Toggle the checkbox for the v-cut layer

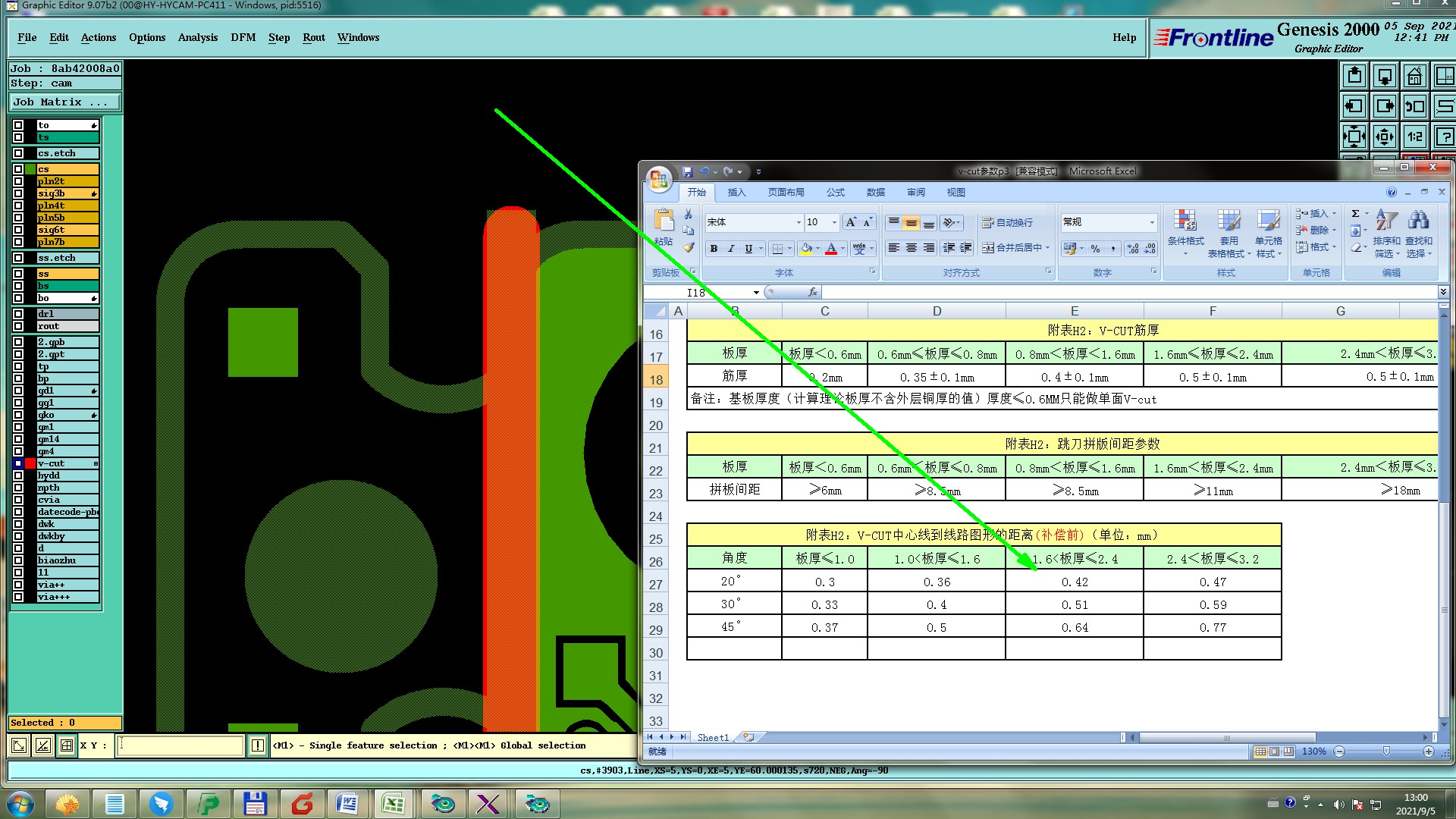coord(18,463)
